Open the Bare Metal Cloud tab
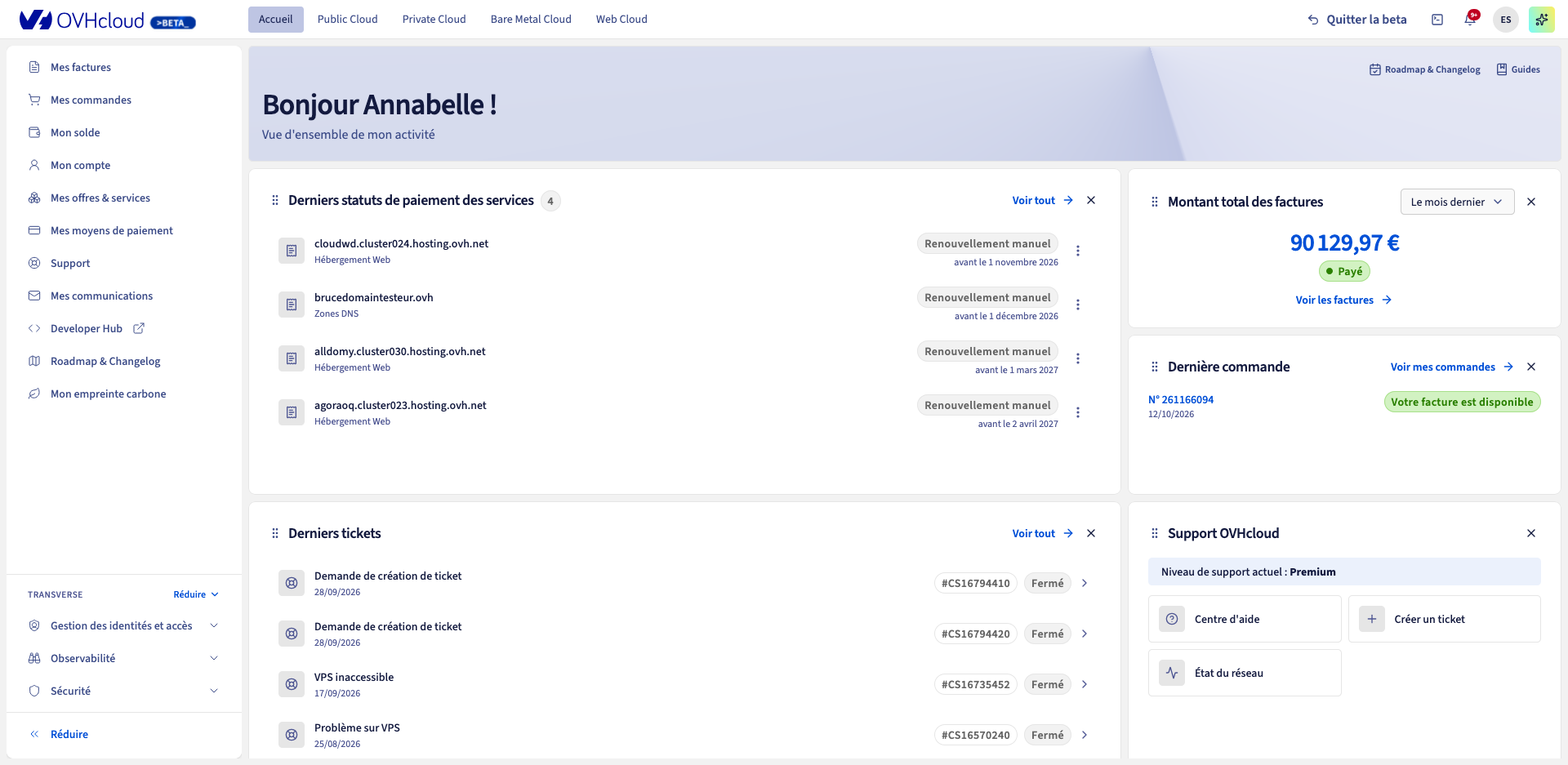 [531, 20]
